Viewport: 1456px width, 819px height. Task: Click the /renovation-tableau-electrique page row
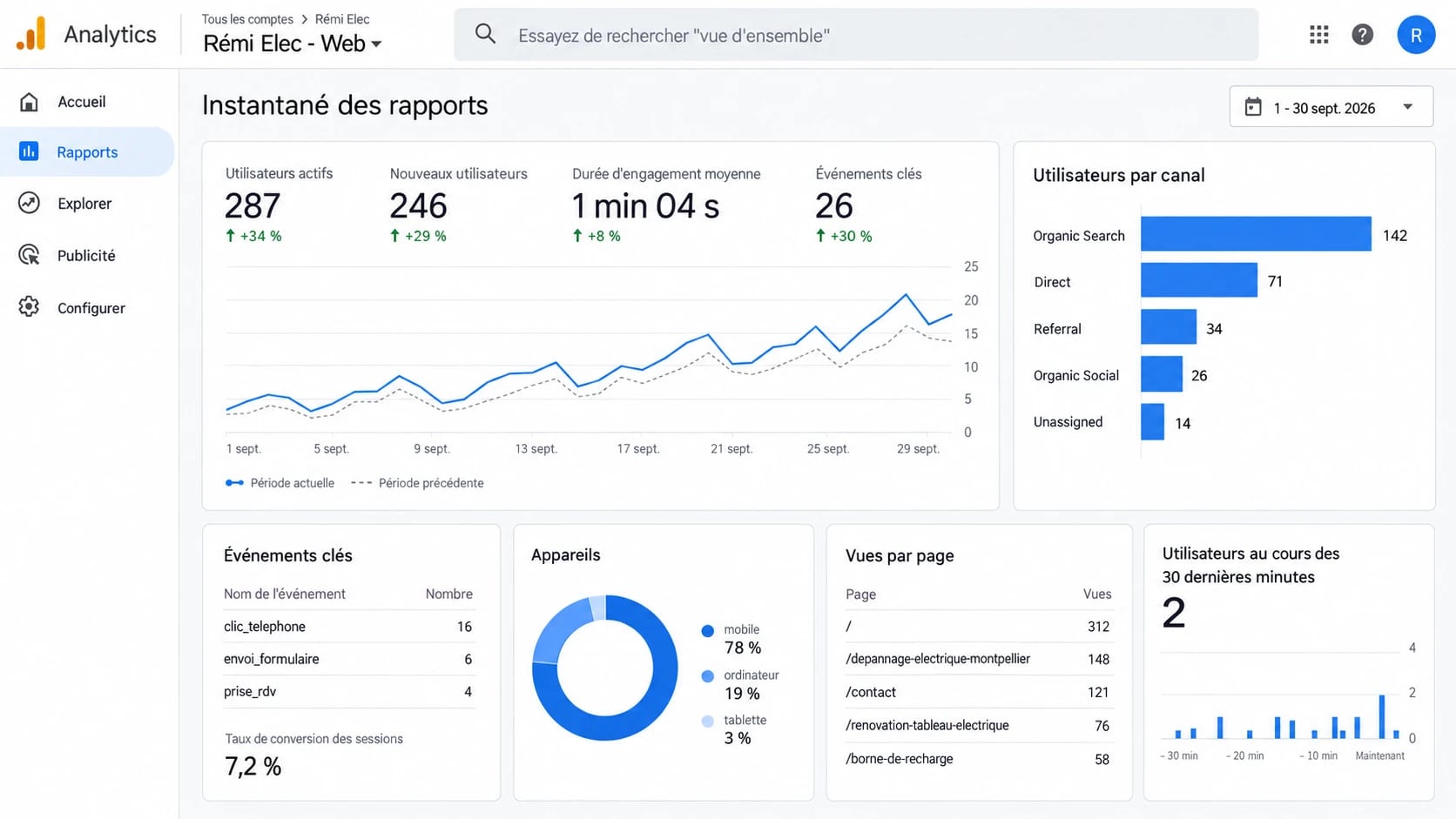click(978, 726)
